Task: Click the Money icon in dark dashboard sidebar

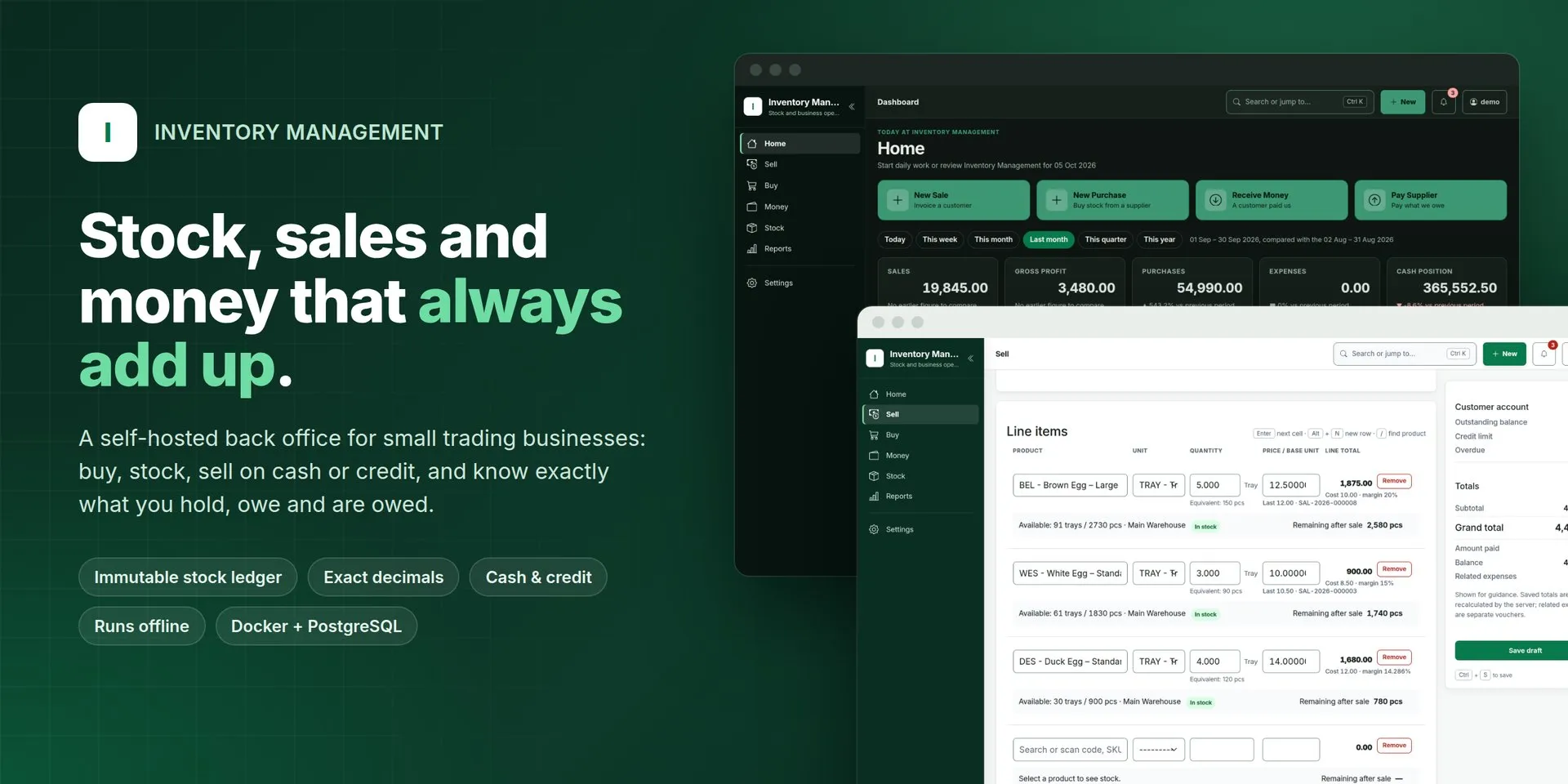Action: coord(752,207)
